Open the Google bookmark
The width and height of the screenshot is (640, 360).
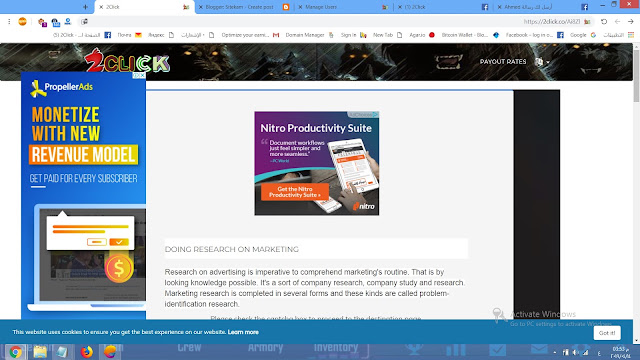[583, 35]
